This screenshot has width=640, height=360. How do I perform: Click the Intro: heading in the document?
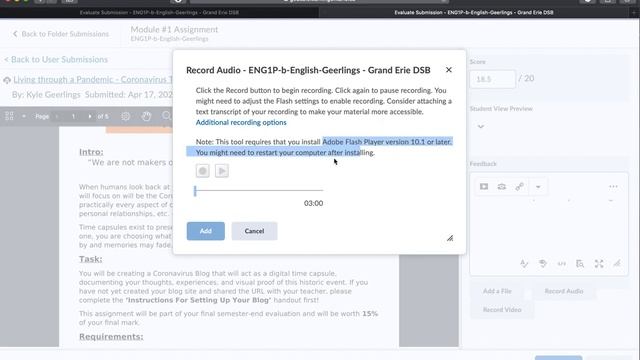91,152
